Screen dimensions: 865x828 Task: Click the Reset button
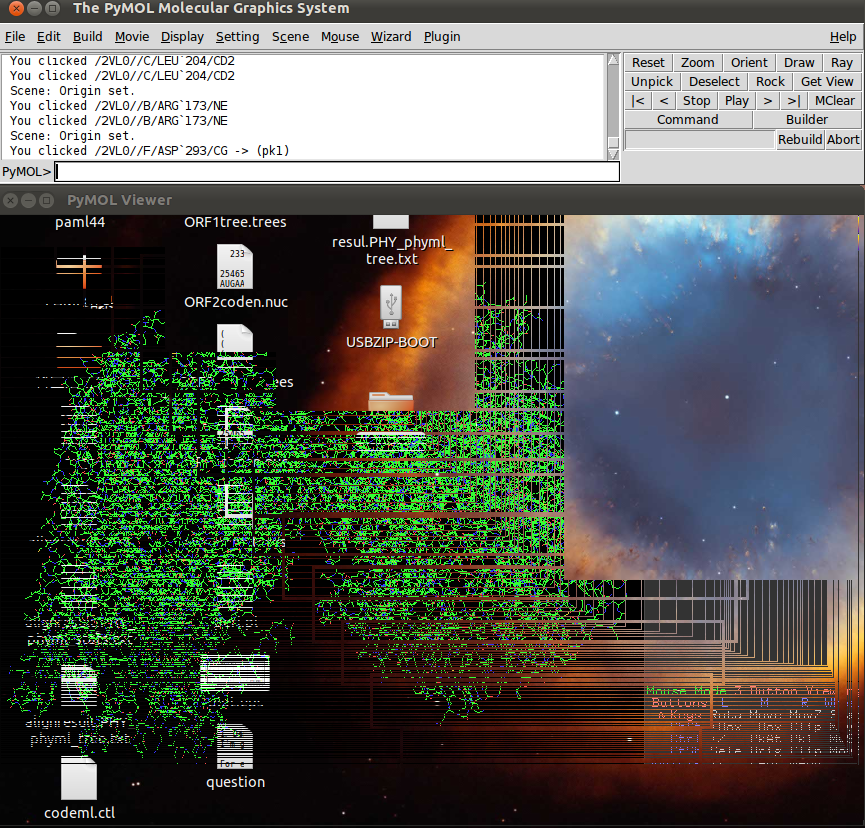(648, 63)
